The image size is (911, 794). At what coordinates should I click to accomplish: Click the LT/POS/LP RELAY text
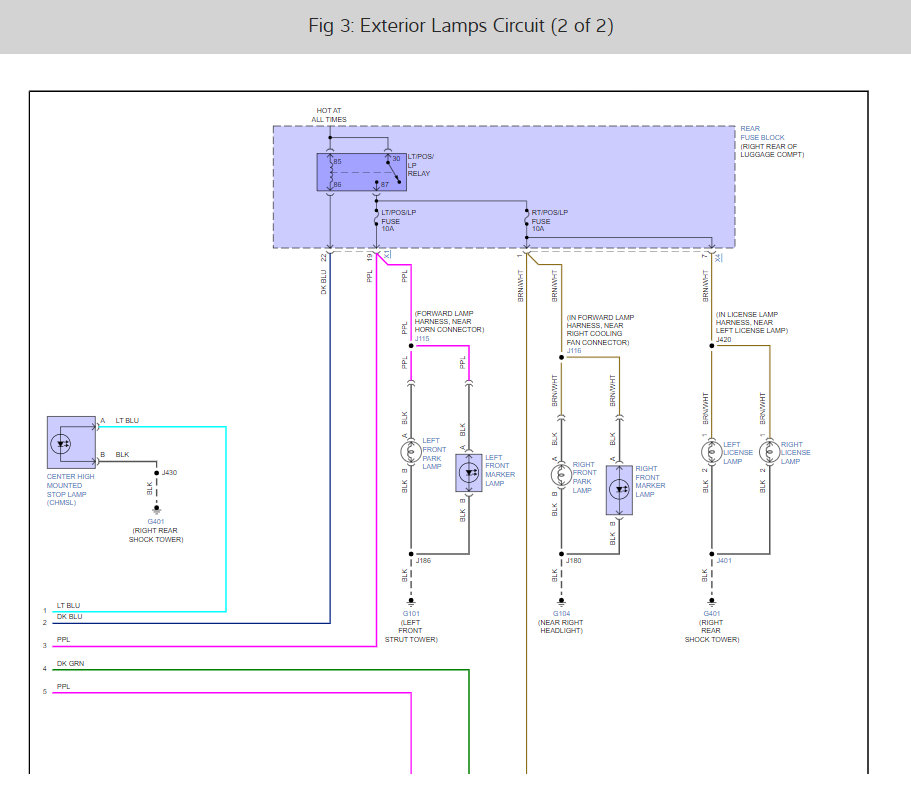(x=420, y=165)
